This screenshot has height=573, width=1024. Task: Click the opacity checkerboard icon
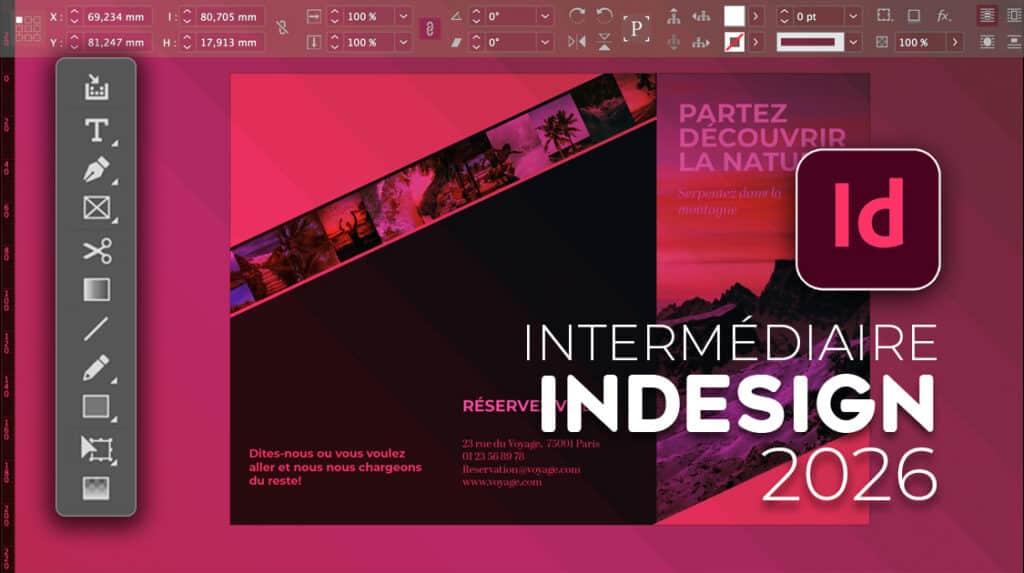click(882, 42)
